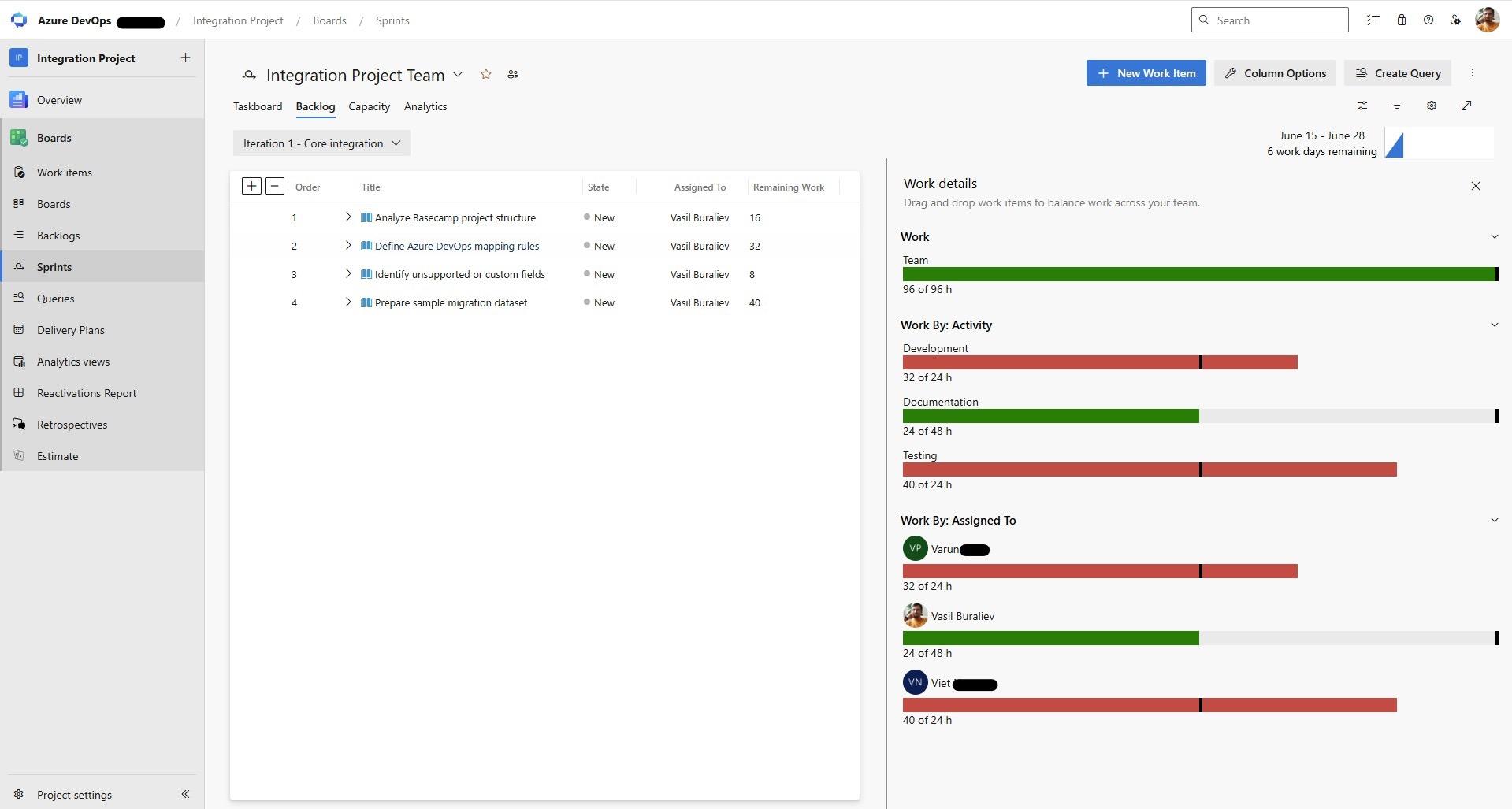Screen dimensions: 1512x809
Task: Open user settings icon in header
Action: pyautogui.click(x=1455, y=20)
